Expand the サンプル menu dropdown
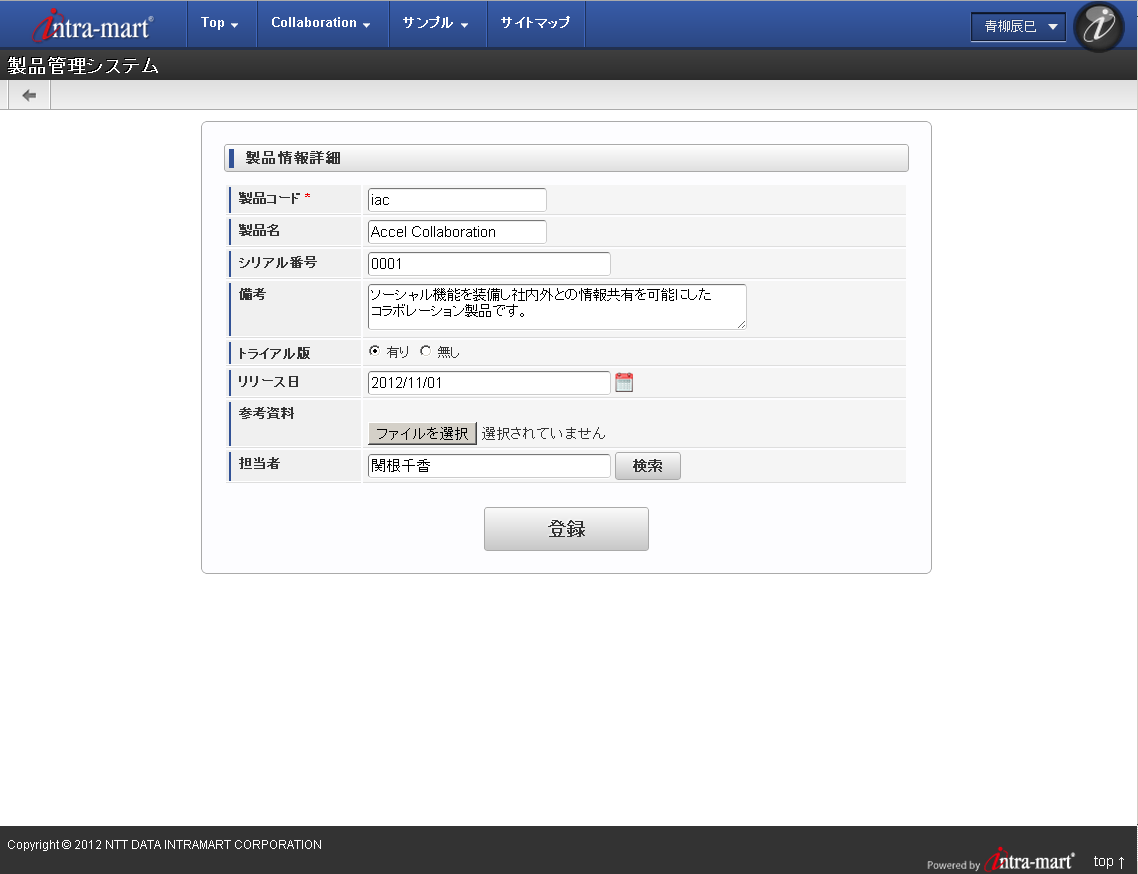The height and width of the screenshot is (874, 1138). click(435, 23)
